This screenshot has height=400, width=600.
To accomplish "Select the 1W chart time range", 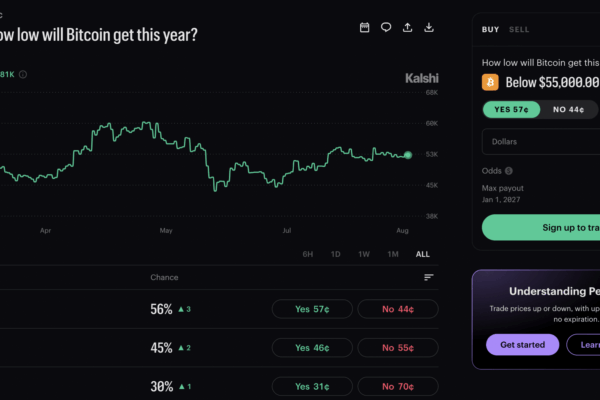I will [364, 254].
